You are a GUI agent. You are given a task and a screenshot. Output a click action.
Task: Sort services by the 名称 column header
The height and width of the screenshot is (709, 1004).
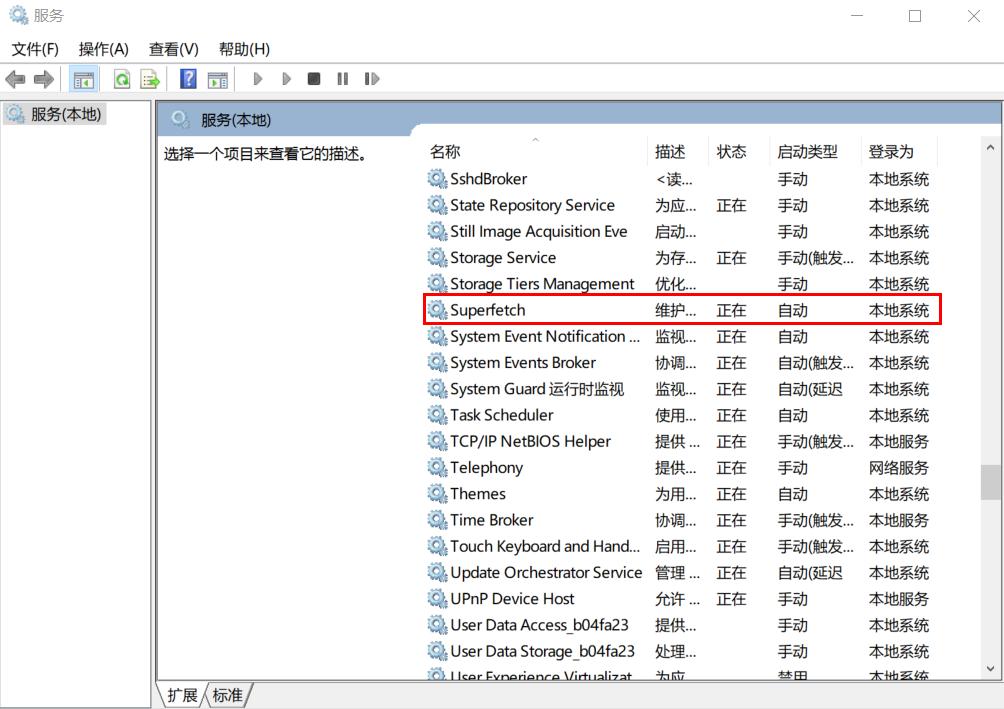pyautogui.click(x=444, y=151)
